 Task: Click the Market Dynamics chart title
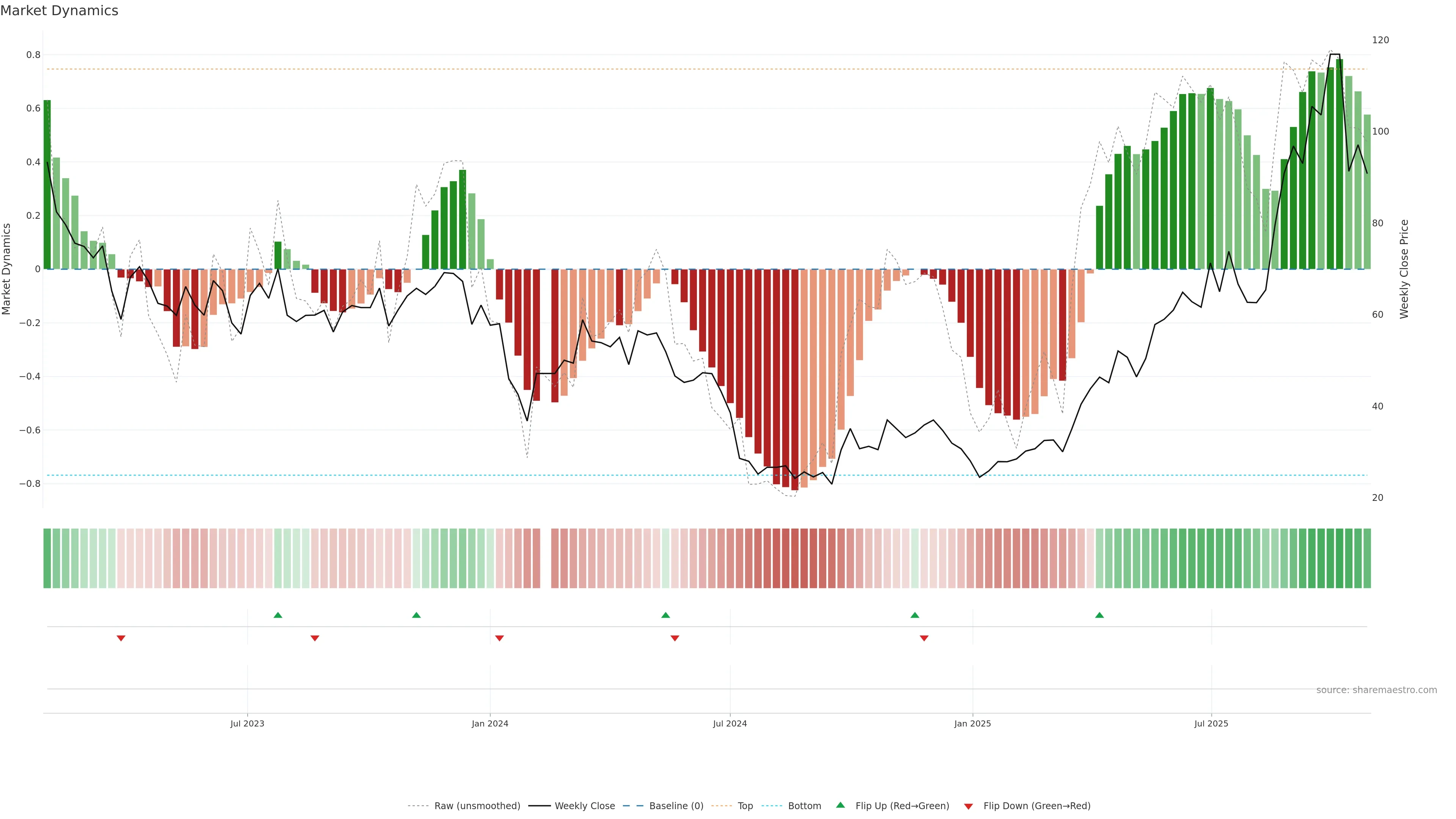pyautogui.click(x=60, y=11)
